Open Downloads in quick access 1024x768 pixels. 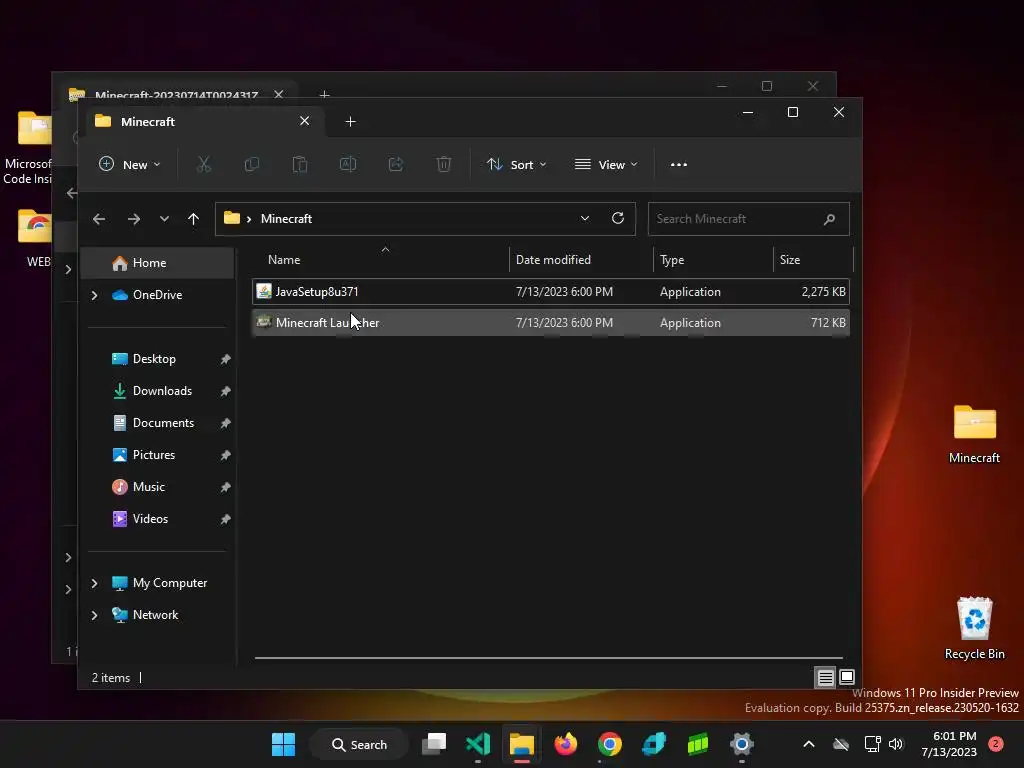[x=163, y=391]
